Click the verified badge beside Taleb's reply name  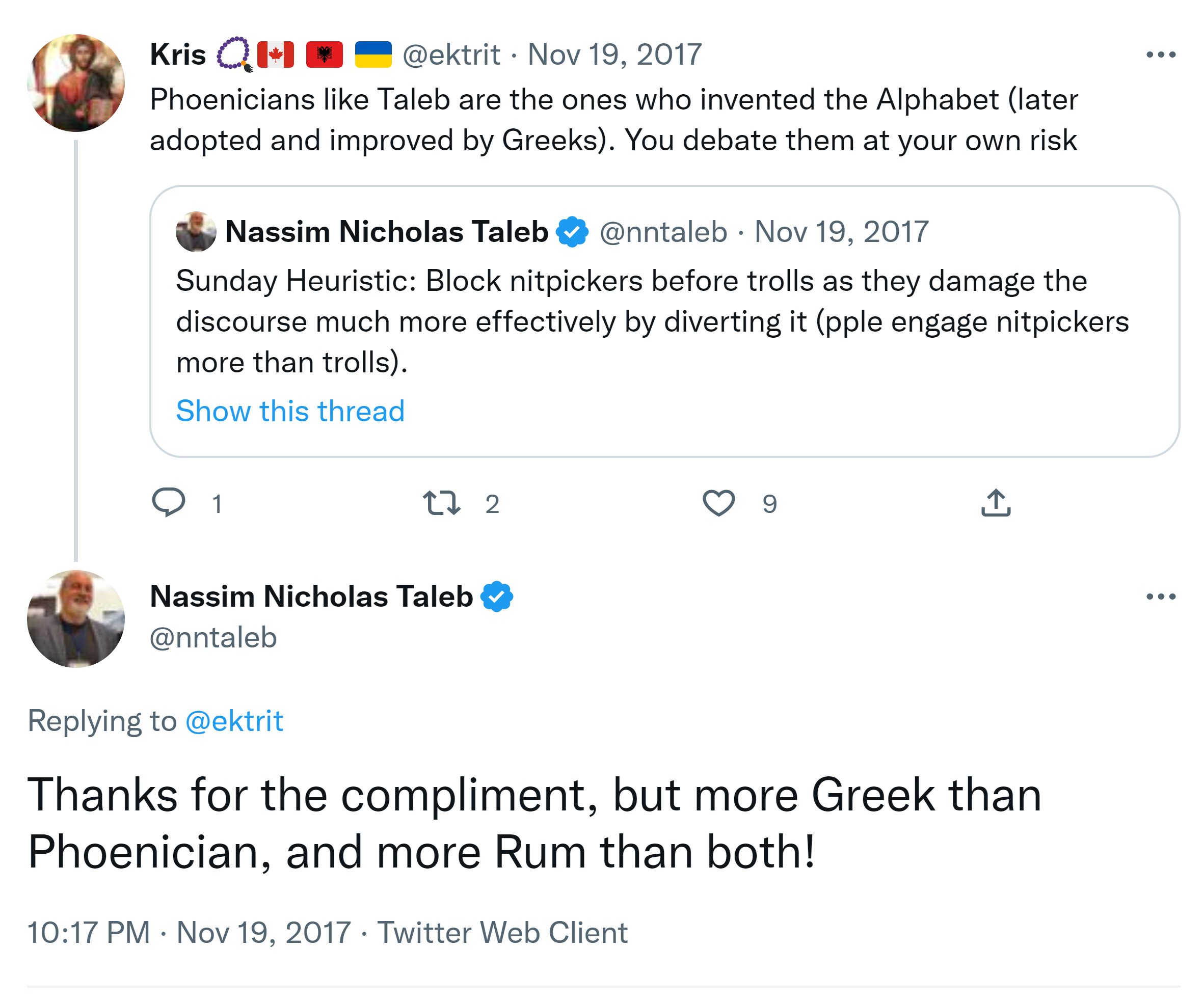(x=496, y=597)
